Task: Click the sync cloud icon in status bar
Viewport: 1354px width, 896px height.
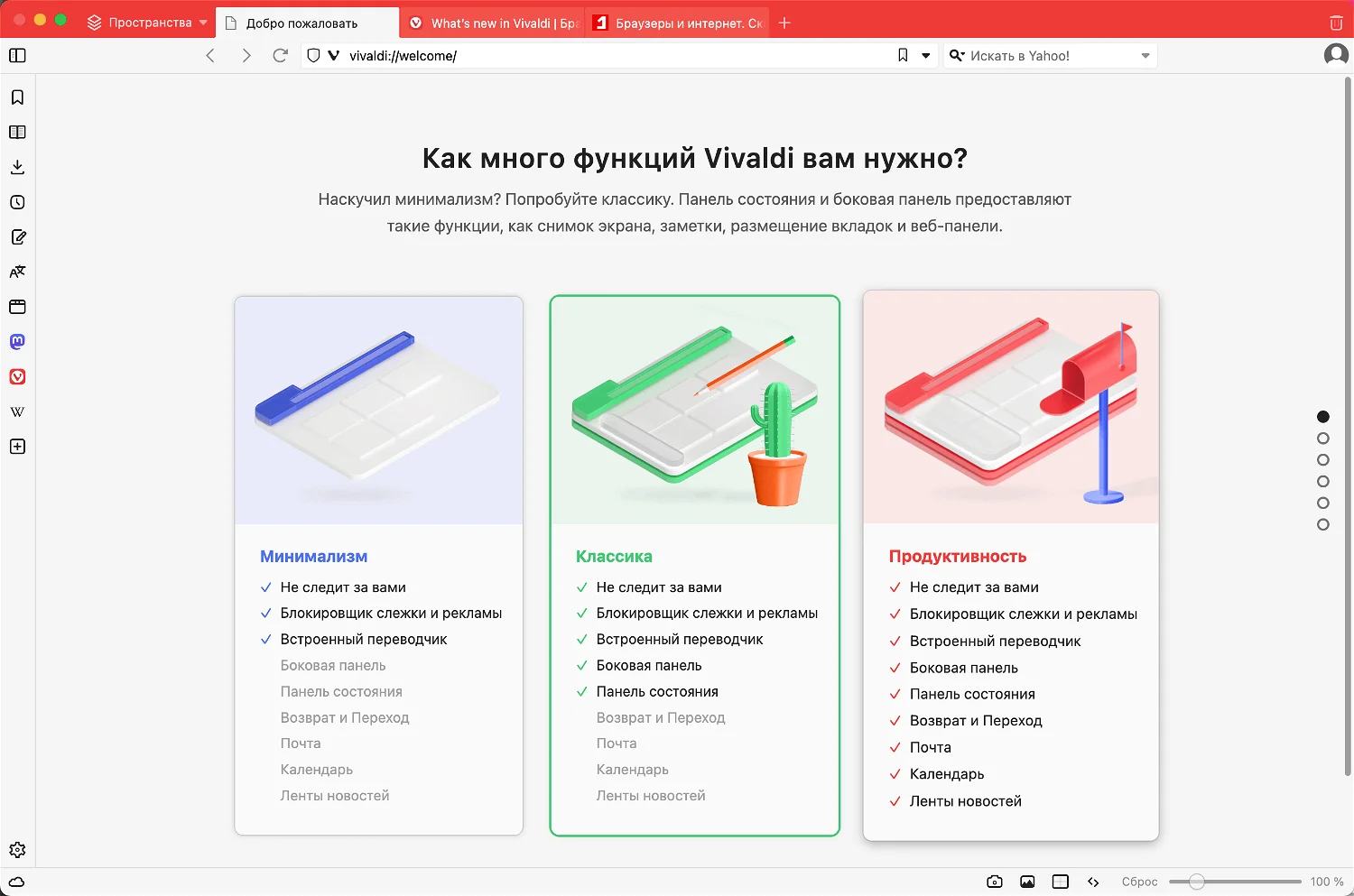Action: click(17, 882)
